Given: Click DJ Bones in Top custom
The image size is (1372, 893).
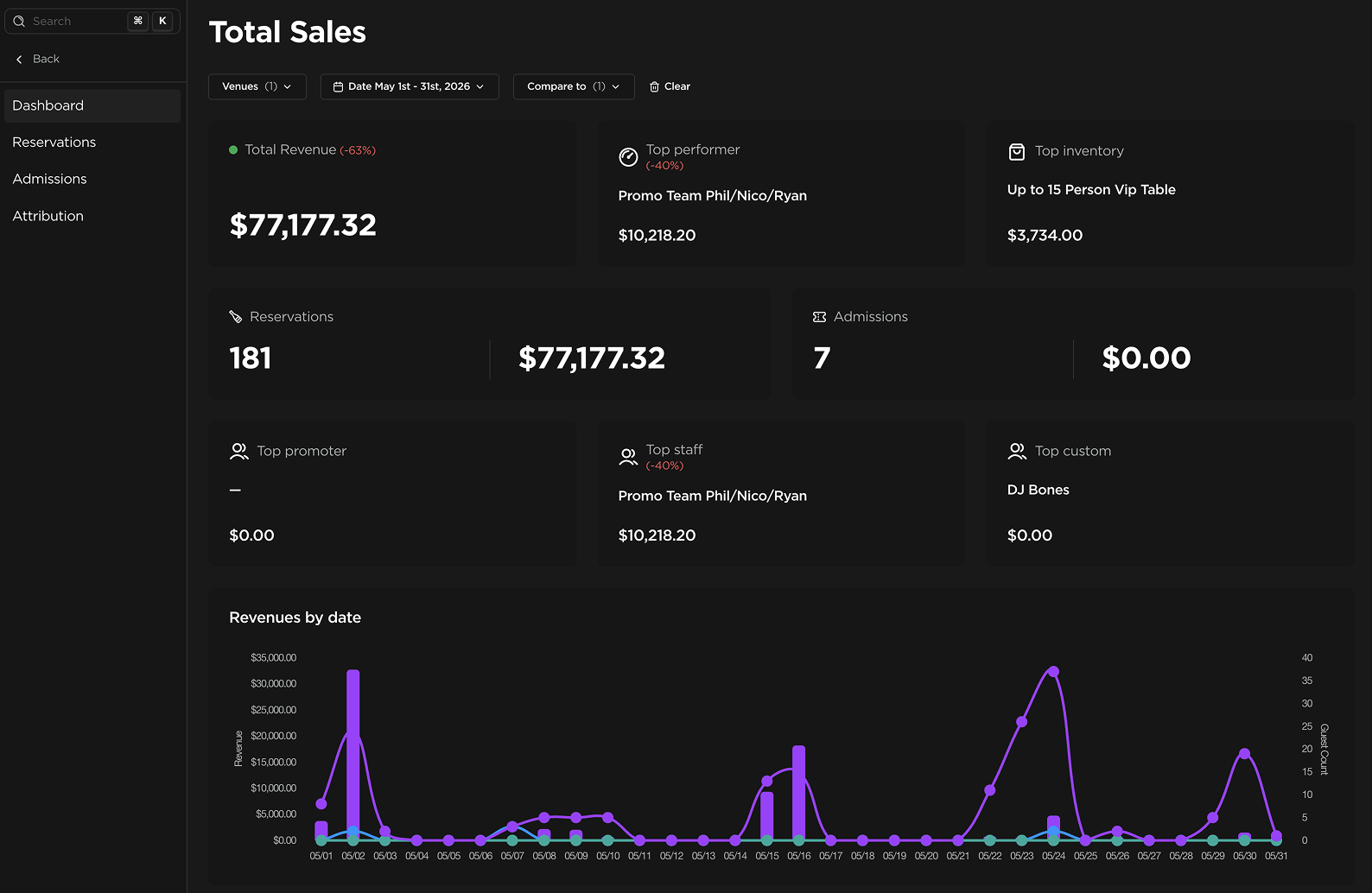Looking at the screenshot, I should pos(1039,490).
